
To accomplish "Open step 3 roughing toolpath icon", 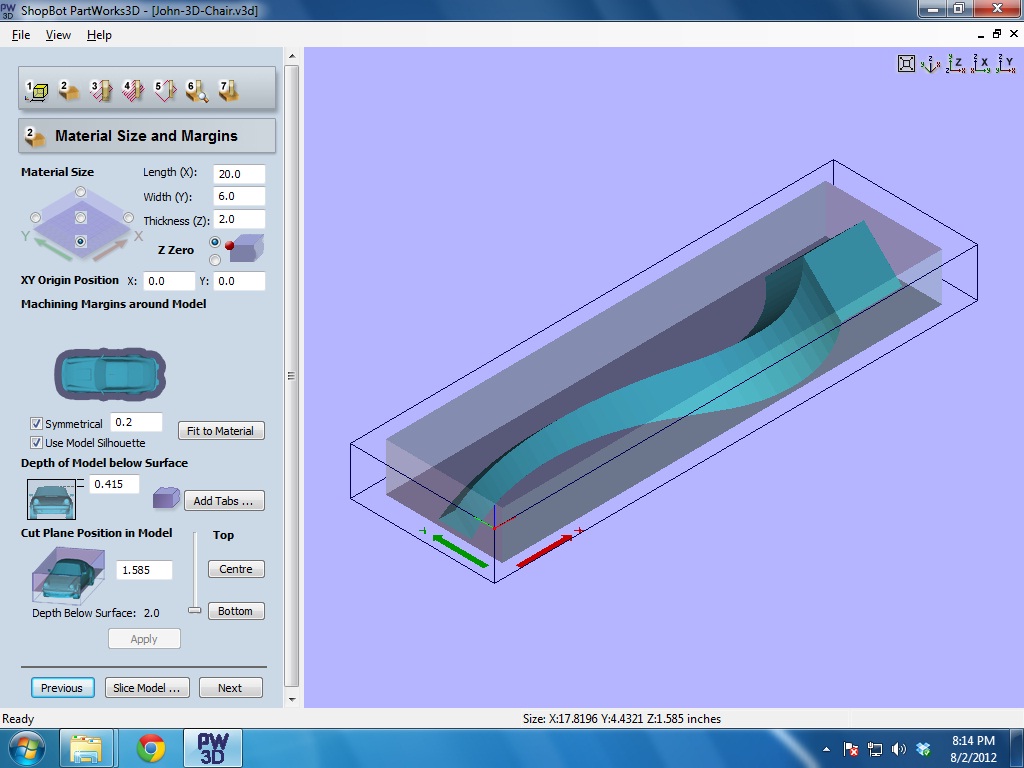I will pyautogui.click(x=101, y=91).
